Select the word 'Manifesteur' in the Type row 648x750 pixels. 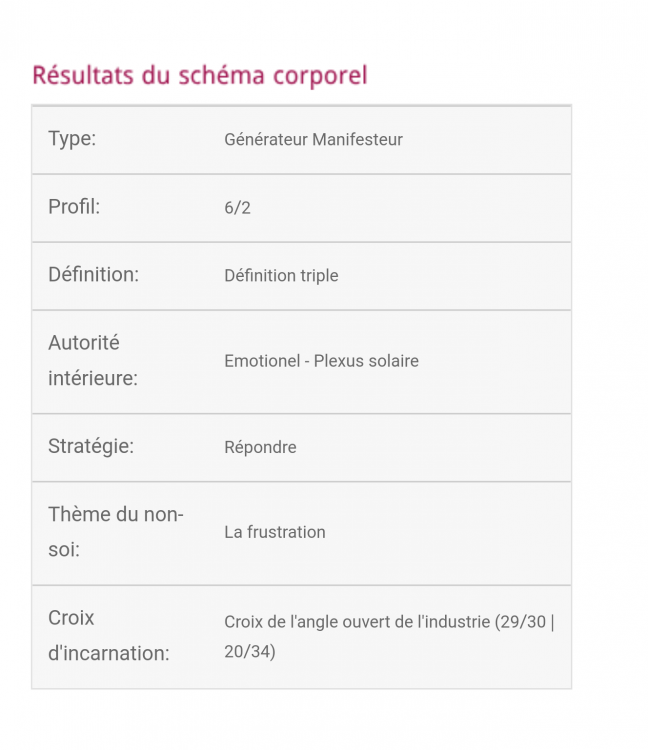tap(357, 140)
